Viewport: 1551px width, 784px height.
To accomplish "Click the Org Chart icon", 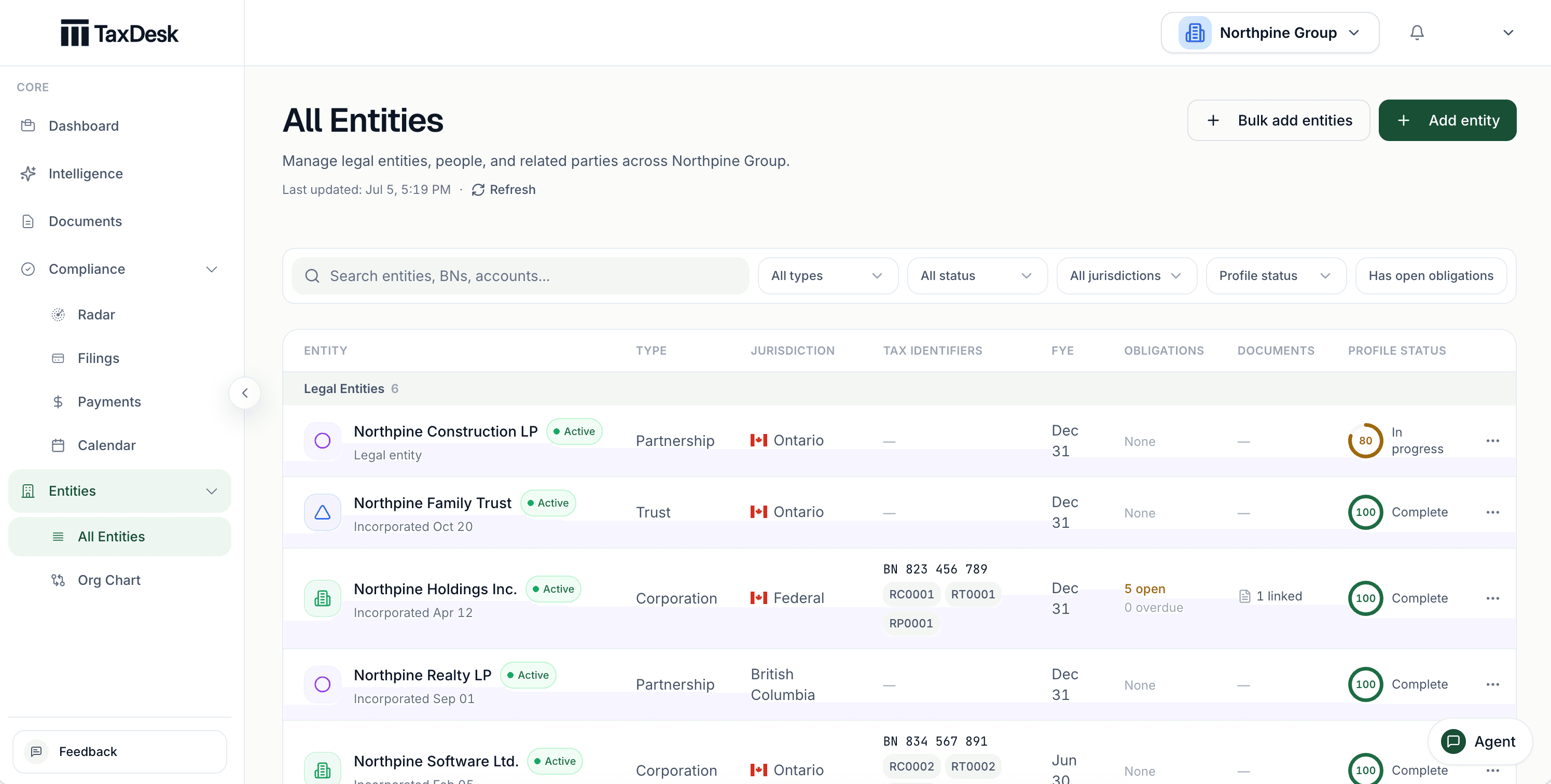I will (58, 580).
